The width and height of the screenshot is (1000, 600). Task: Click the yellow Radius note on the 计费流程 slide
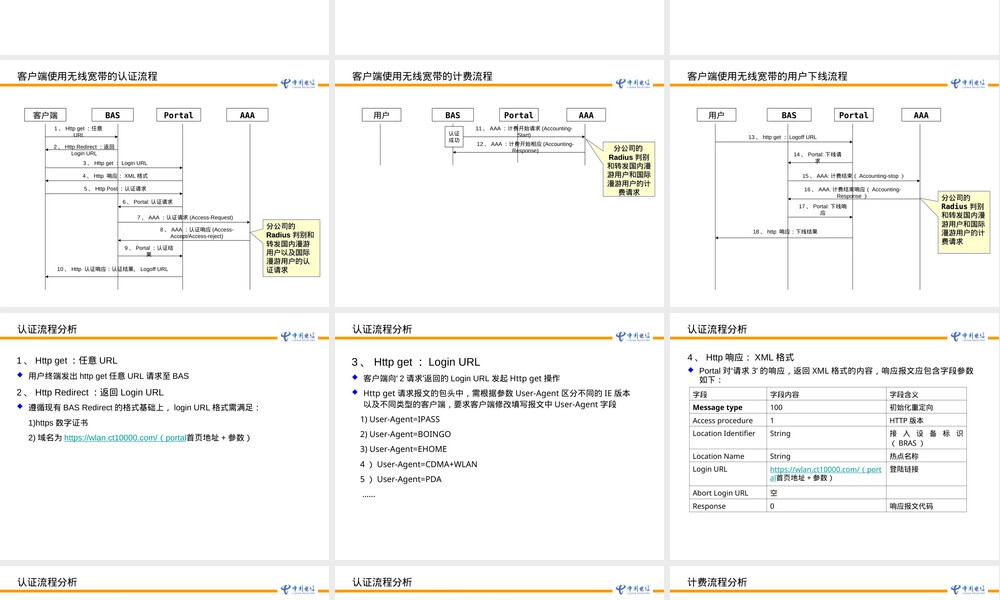tap(629, 170)
